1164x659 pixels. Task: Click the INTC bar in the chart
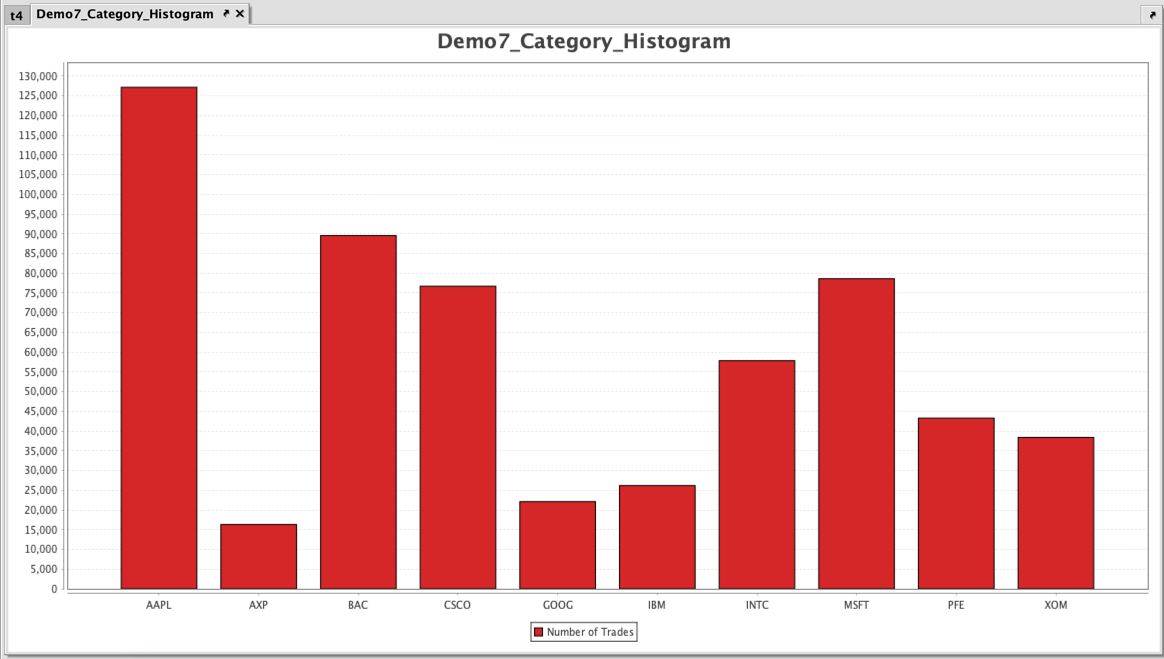pyautogui.click(x=757, y=475)
